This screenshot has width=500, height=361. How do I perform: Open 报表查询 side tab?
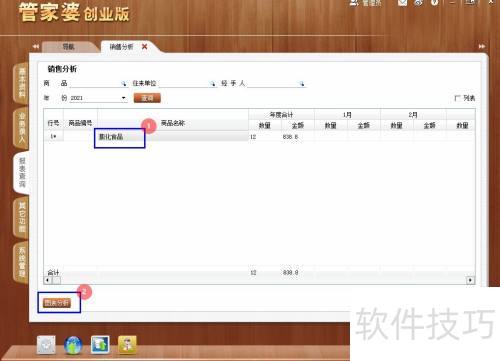(22, 172)
